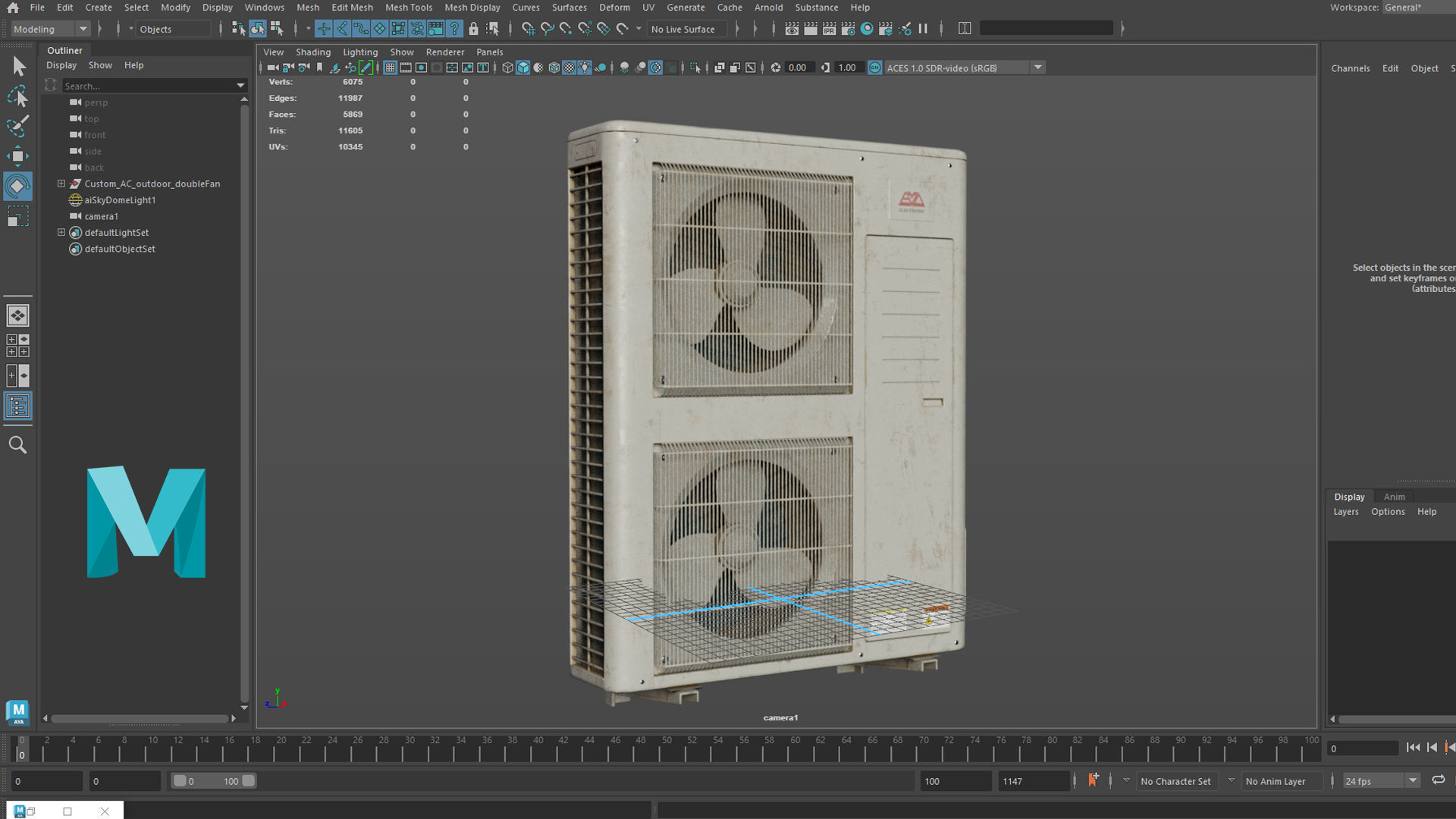Viewport: 1456px width, 819px height.
Task: Open the Modeling menu set dropdown
Action: click(51, 29)
